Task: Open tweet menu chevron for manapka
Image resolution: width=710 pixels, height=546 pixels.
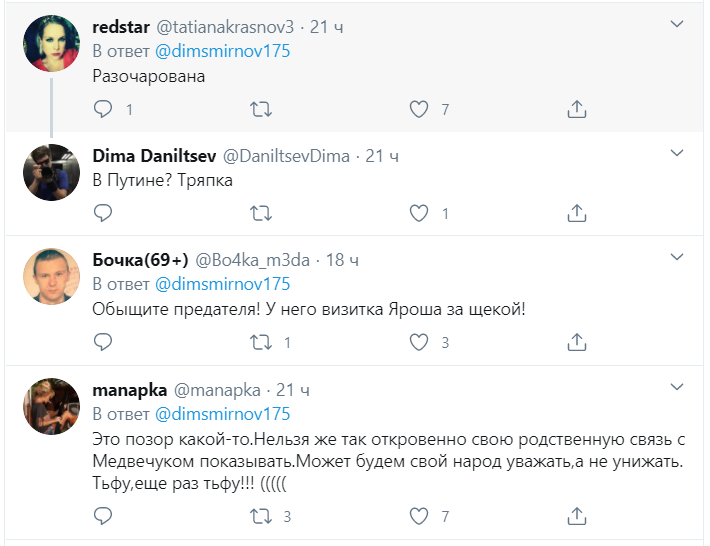Action: (677, 387)
